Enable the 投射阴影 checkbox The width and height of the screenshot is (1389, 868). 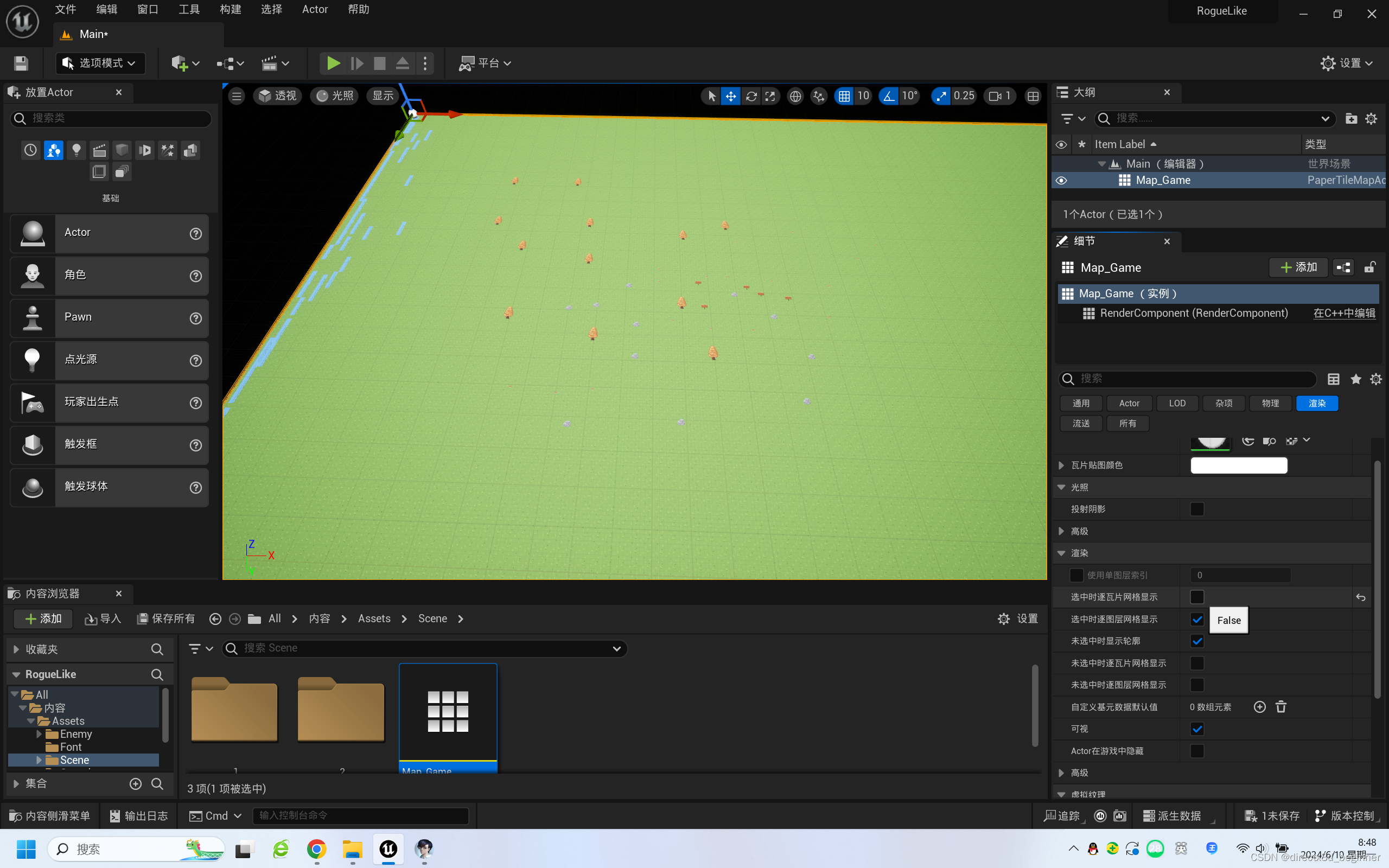tap(1197, 509)
